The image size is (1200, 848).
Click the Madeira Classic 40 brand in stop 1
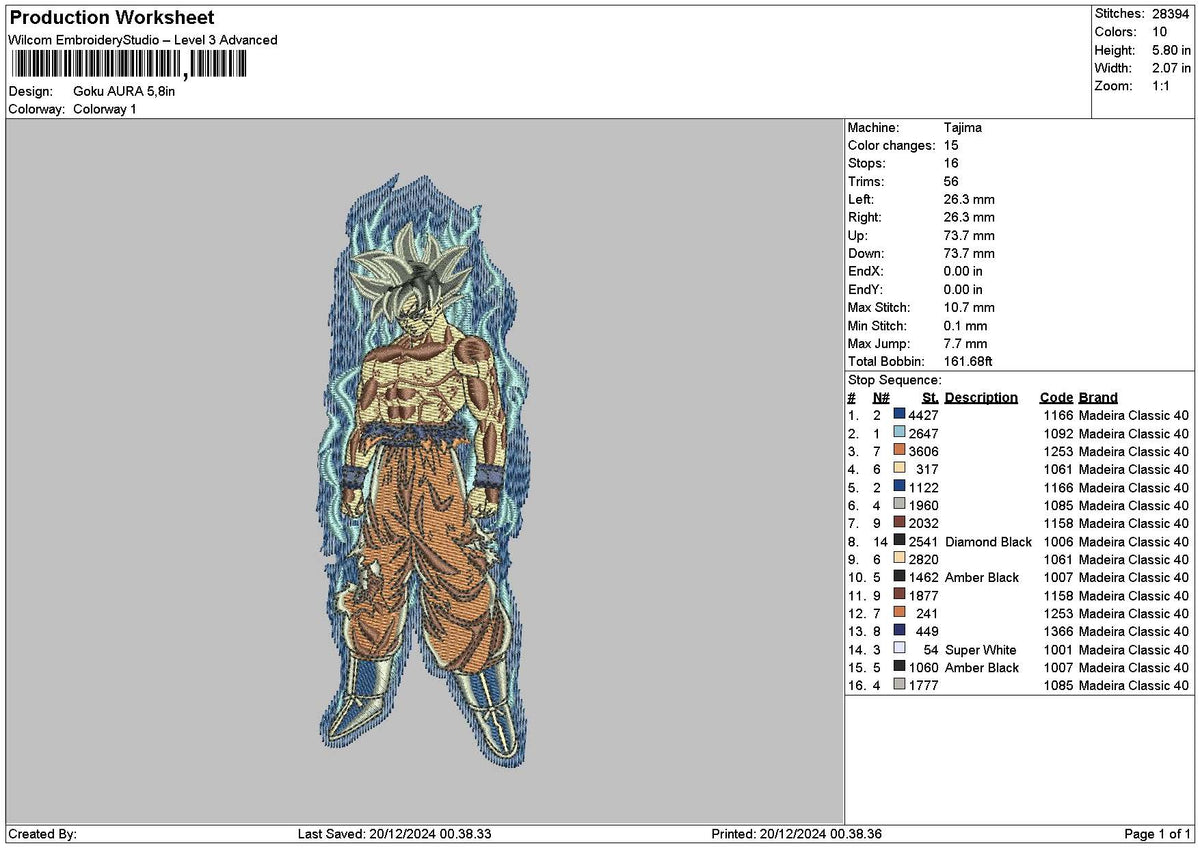(x=1134, y=415)
